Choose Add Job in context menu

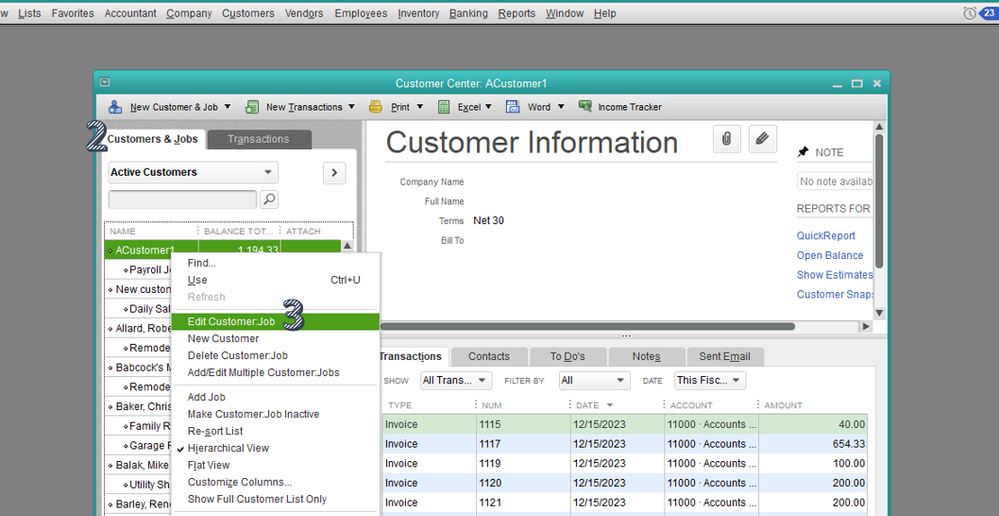206,398
